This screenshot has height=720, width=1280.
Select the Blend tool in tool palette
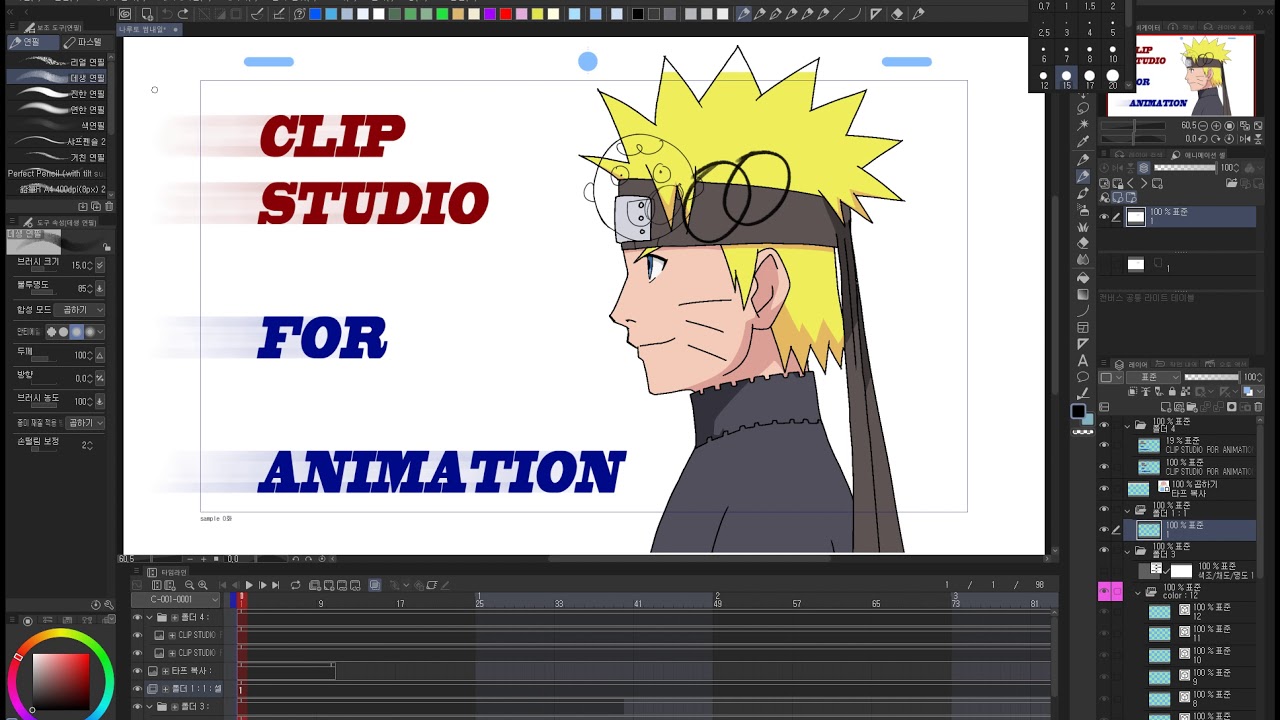[1083, 260]
